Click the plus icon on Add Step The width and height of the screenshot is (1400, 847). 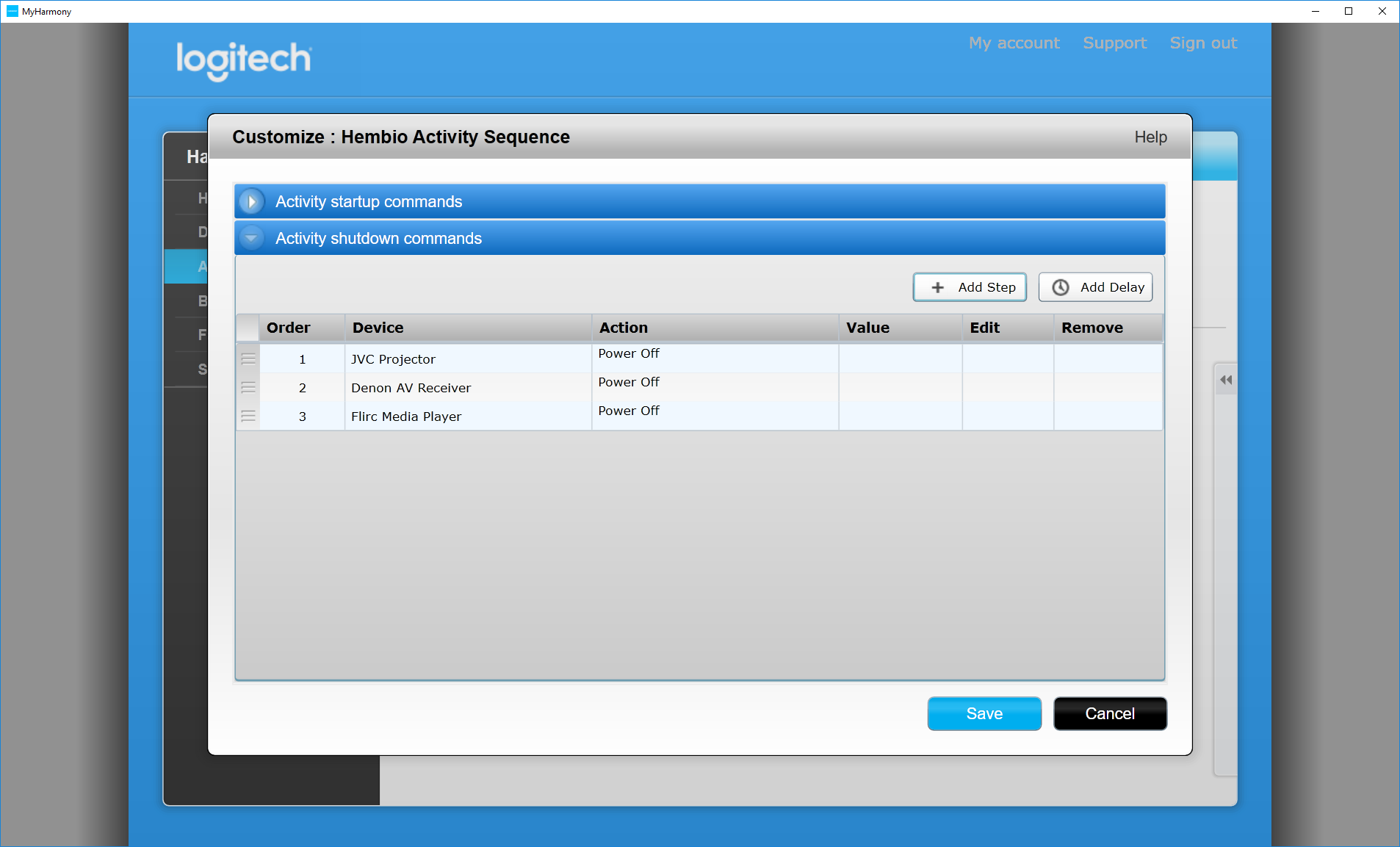coord(937,287)
